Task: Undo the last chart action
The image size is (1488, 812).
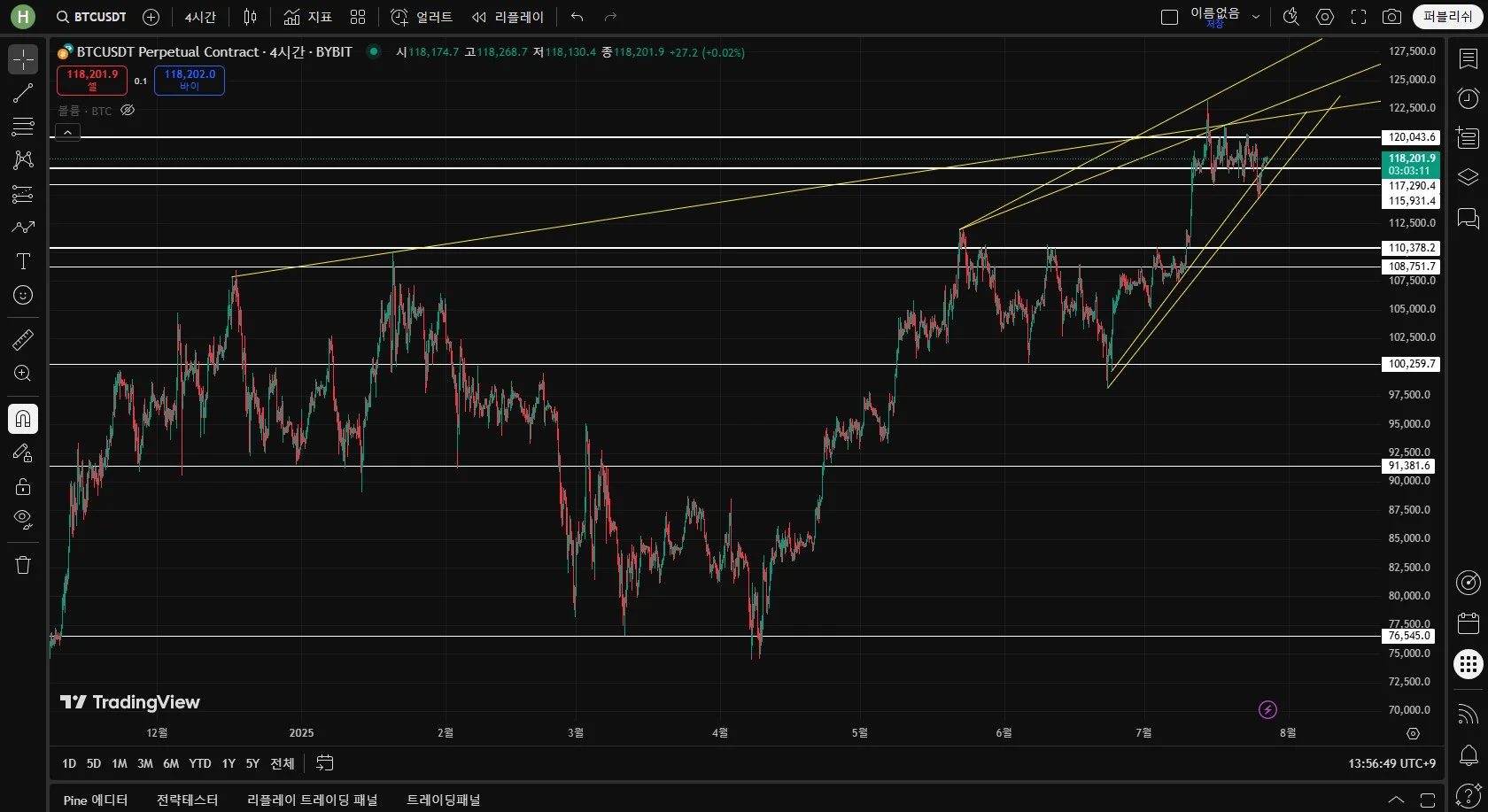Action: pos(577,17)
